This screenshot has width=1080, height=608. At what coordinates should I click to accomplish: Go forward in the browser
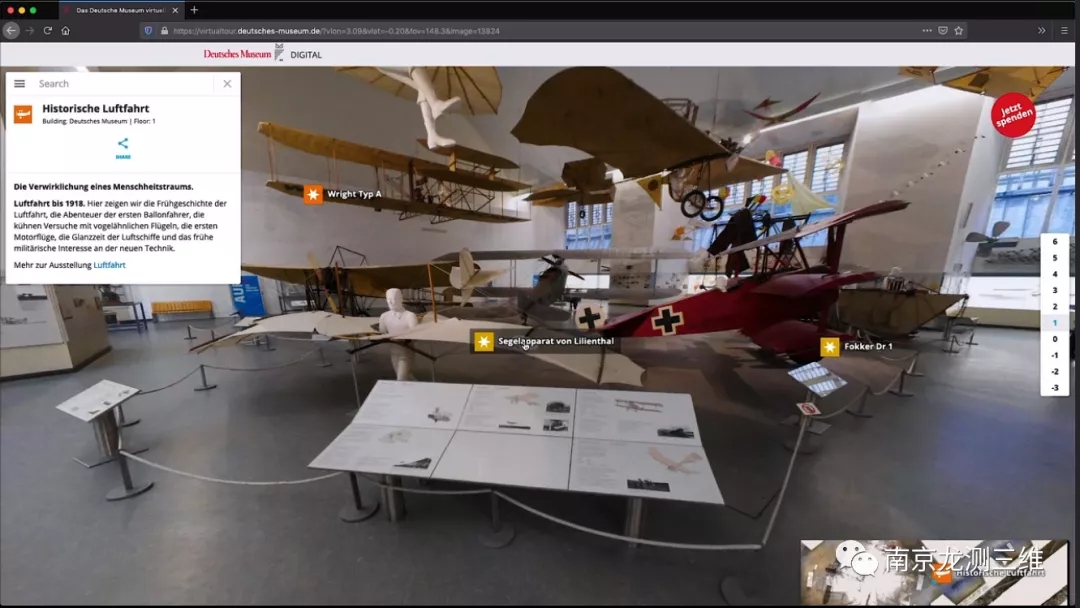30,30
